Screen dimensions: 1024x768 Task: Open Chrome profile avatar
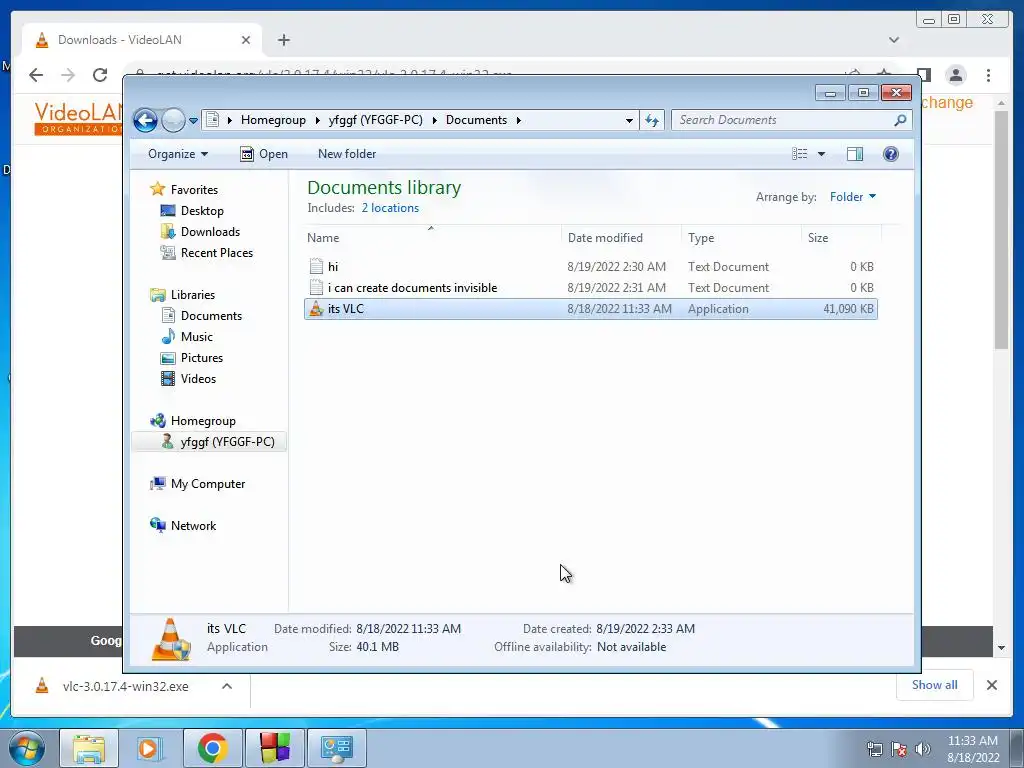pos(956,75)
